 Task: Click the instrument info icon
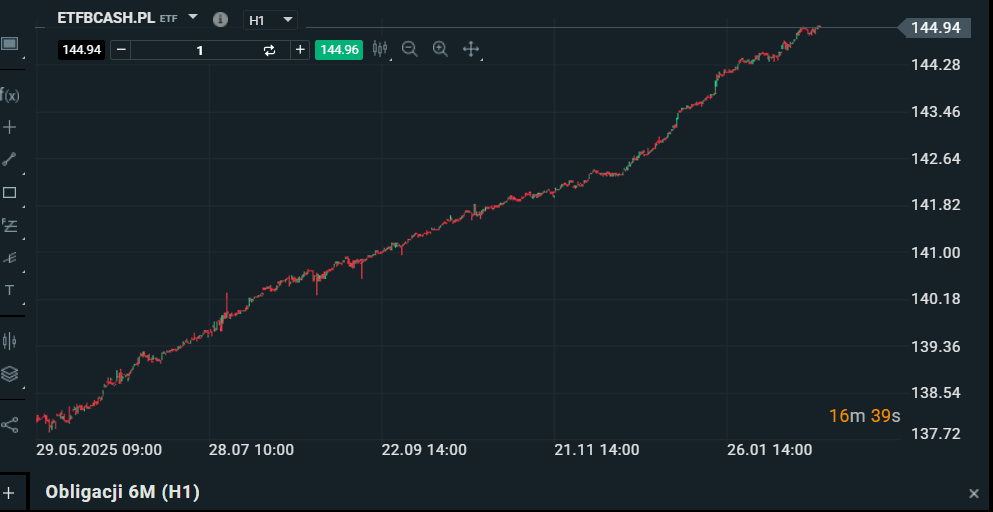220,20
